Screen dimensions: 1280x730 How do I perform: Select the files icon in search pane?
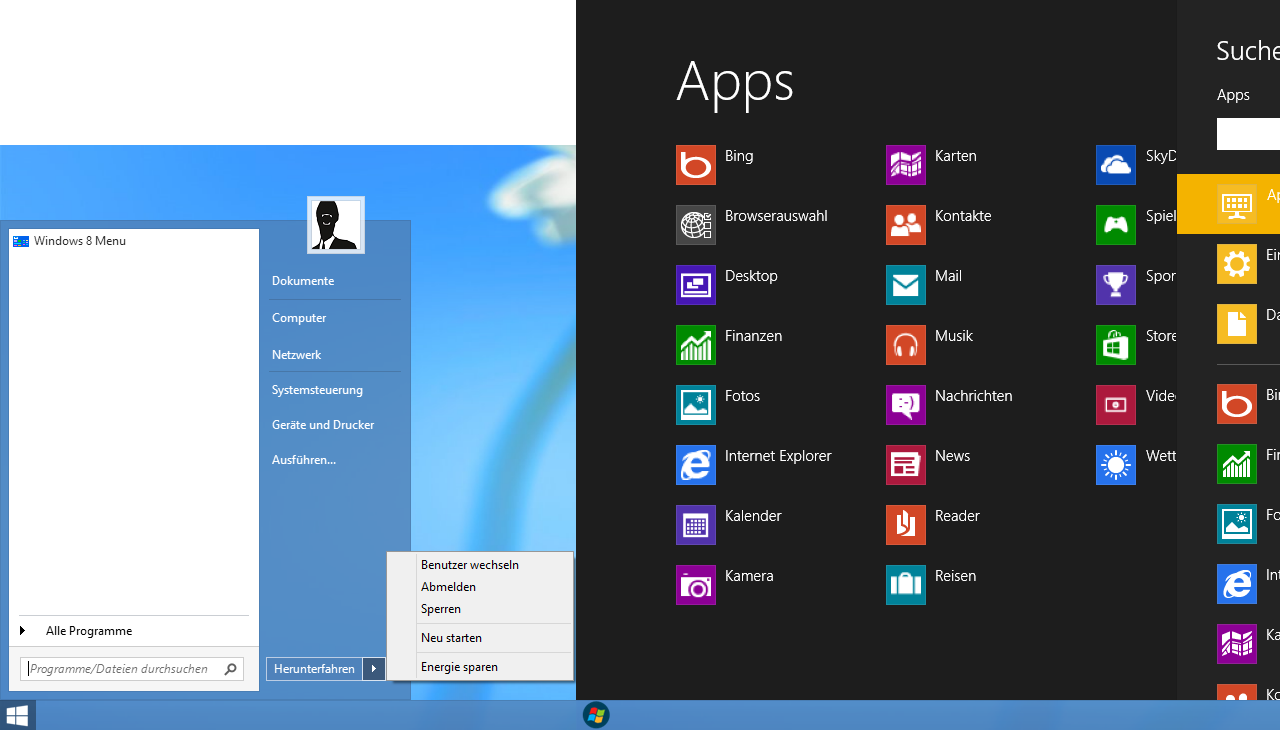pyautogui.click(x=1237, y=324)
